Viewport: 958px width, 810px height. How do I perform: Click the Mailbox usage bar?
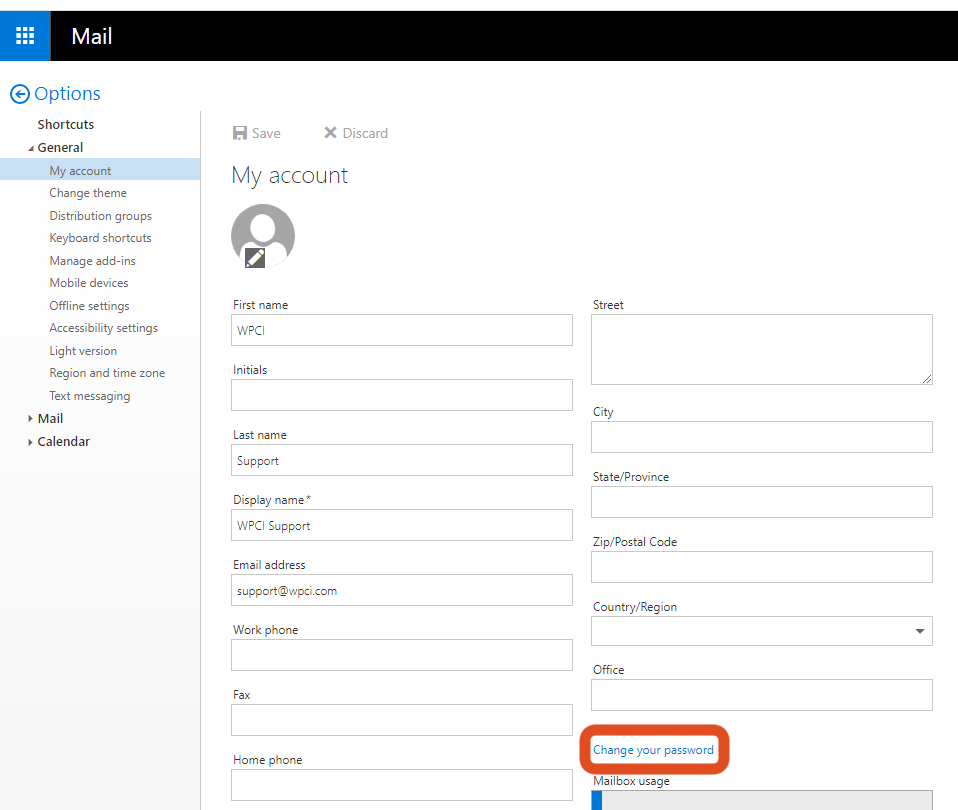coord(761,800)
